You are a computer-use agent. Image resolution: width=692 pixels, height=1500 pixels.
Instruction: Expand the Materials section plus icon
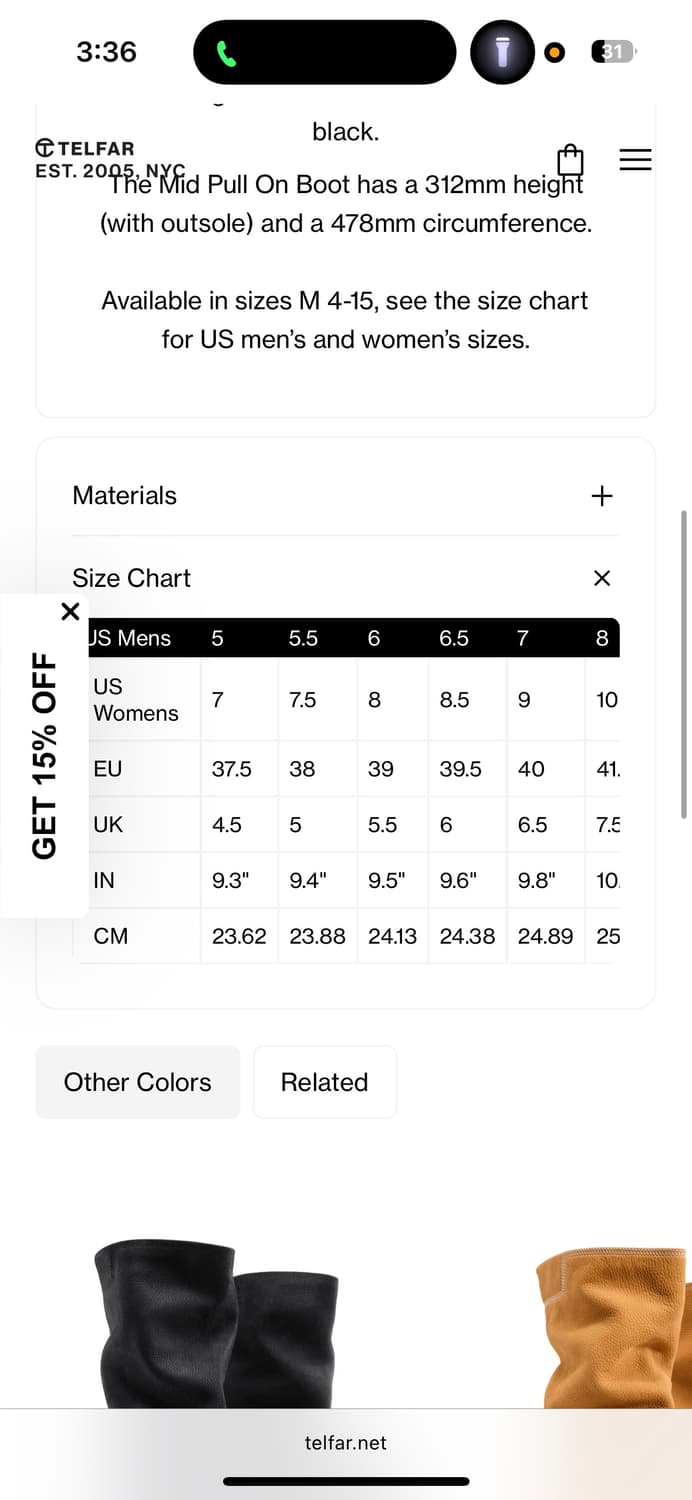(601, 496)
